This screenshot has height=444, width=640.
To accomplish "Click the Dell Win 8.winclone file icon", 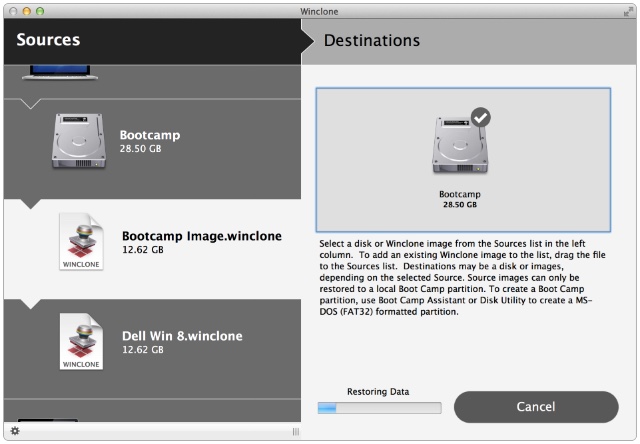I will [81, 342].
